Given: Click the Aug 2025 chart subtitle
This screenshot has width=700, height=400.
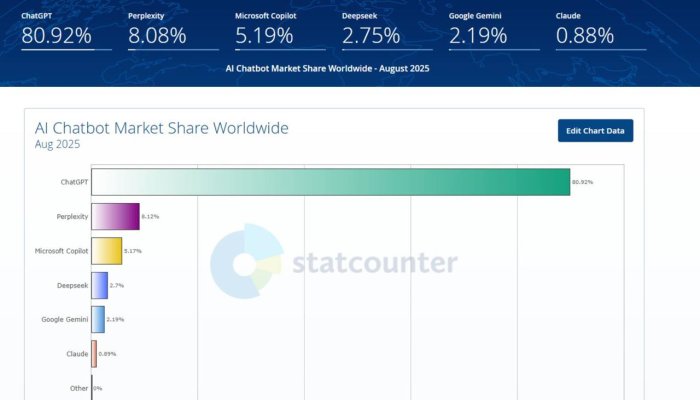Looking at the screenshot, I should coord(57,144).
